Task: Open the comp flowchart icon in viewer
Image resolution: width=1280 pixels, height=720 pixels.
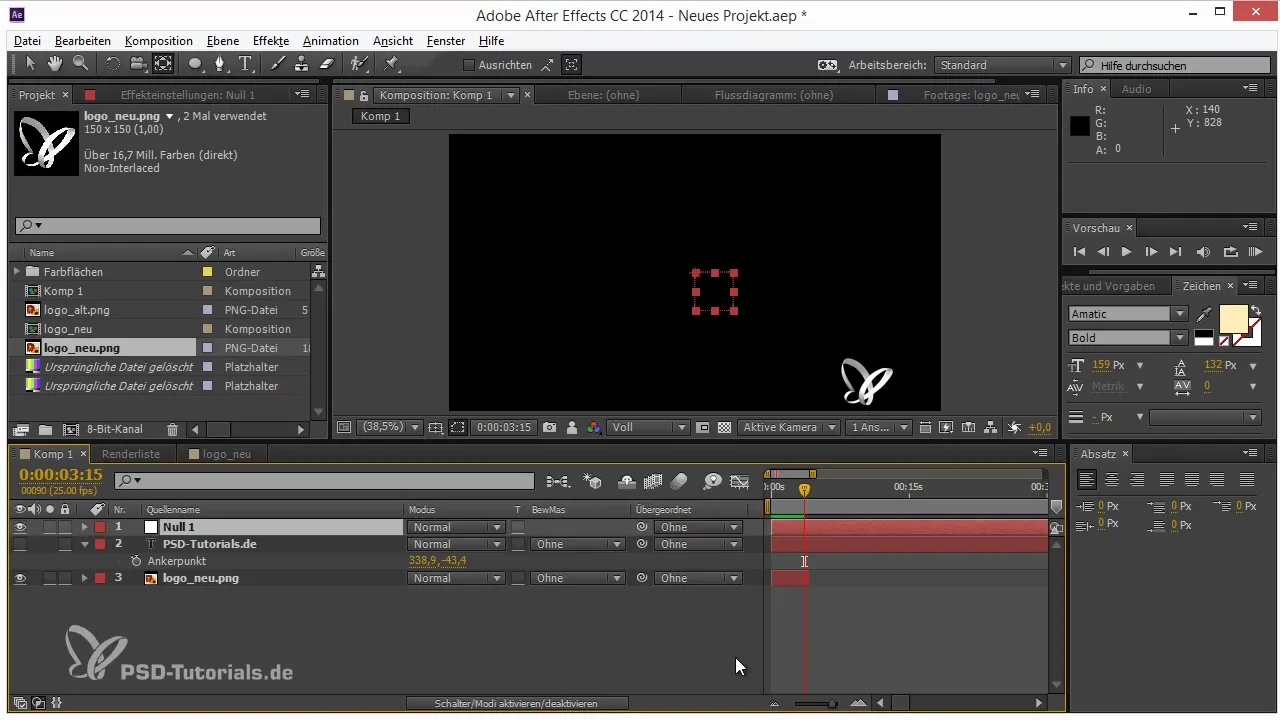Action: click(x=990, y=427)
